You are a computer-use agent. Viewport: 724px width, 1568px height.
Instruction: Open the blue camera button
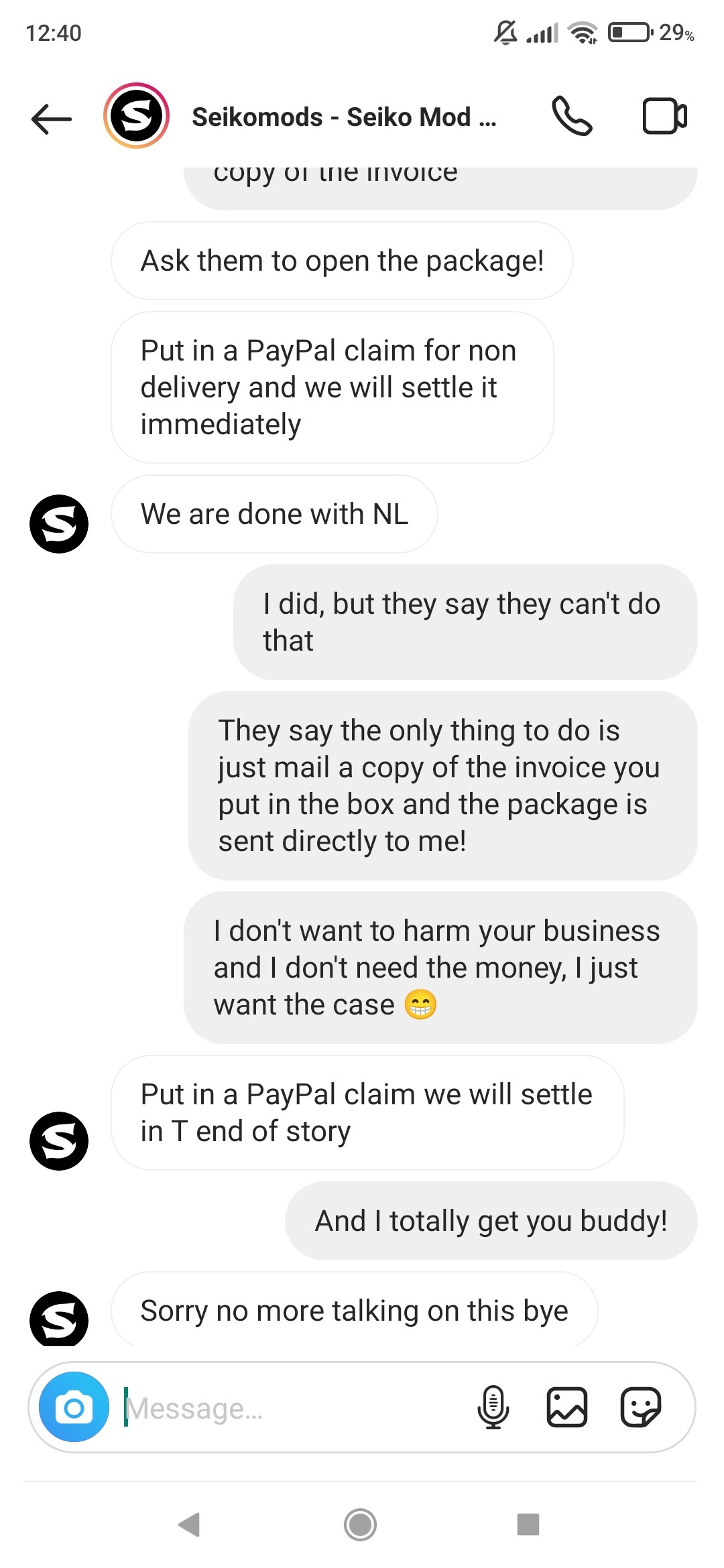[x=74, y=1407]
